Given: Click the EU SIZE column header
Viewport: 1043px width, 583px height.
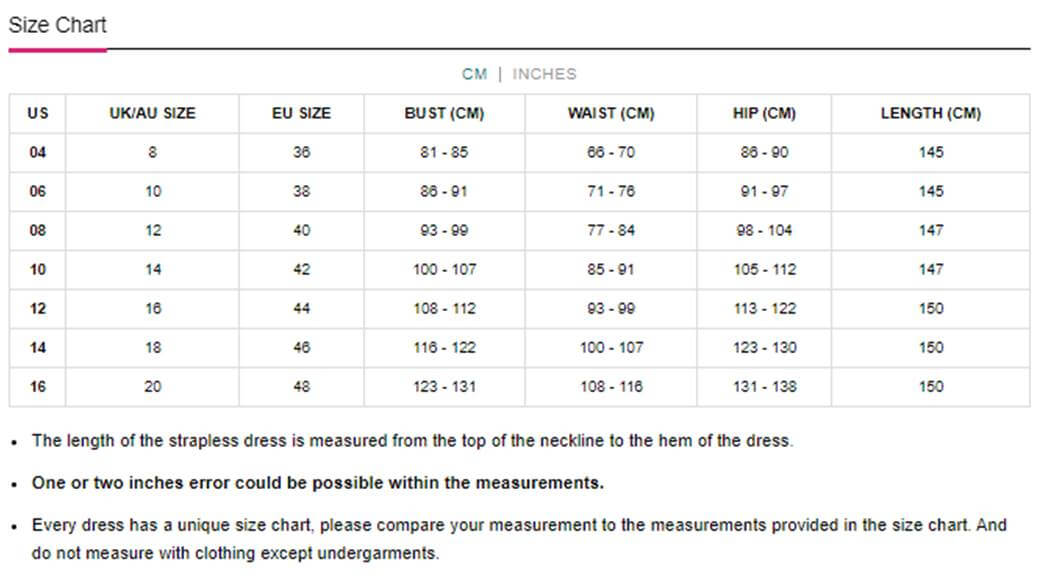Looking at the screenshot, I should coord(301,113).
